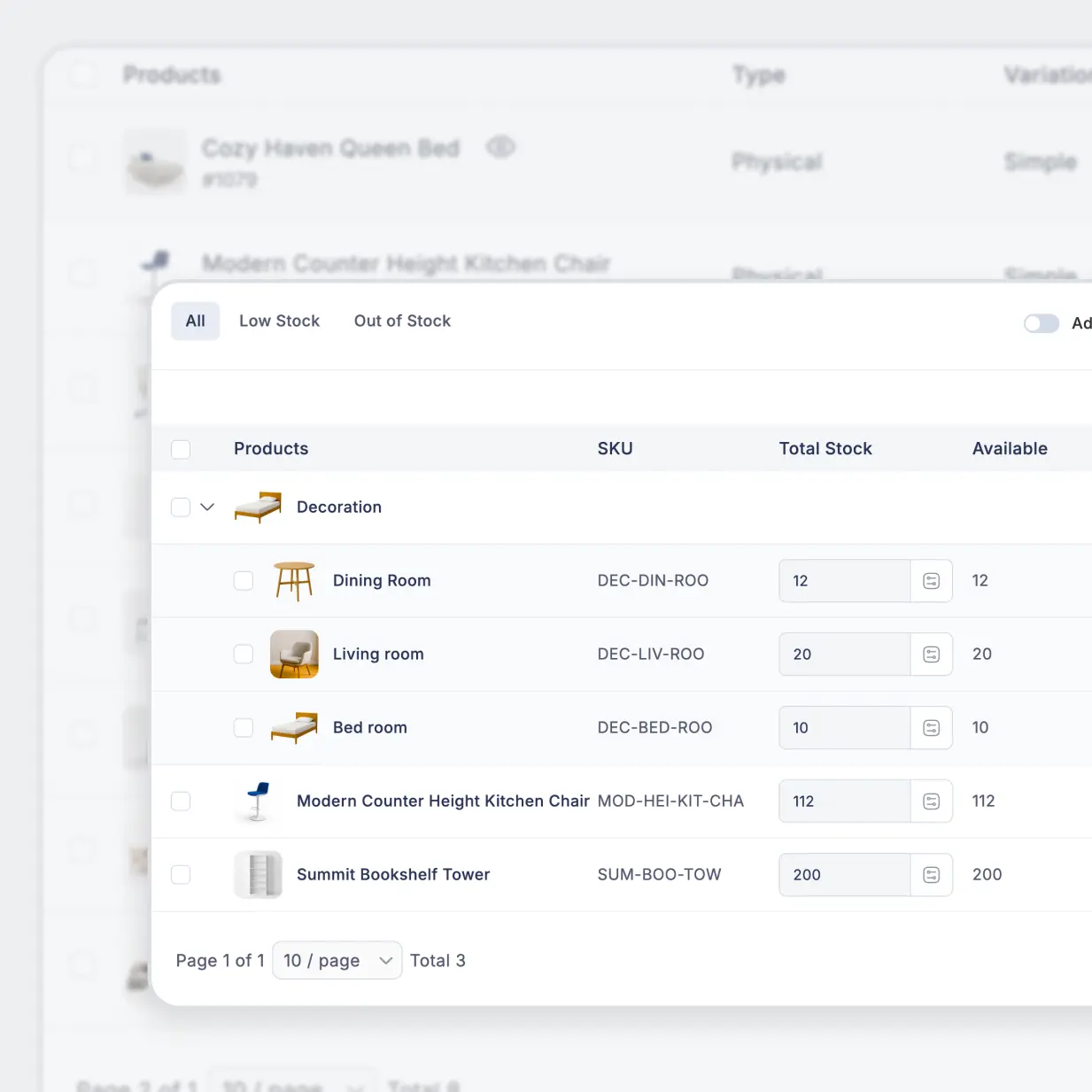This screenshot has width=1092, height=1092.
Task: Check the Decoration row checkbox
Action: point(181,507)
